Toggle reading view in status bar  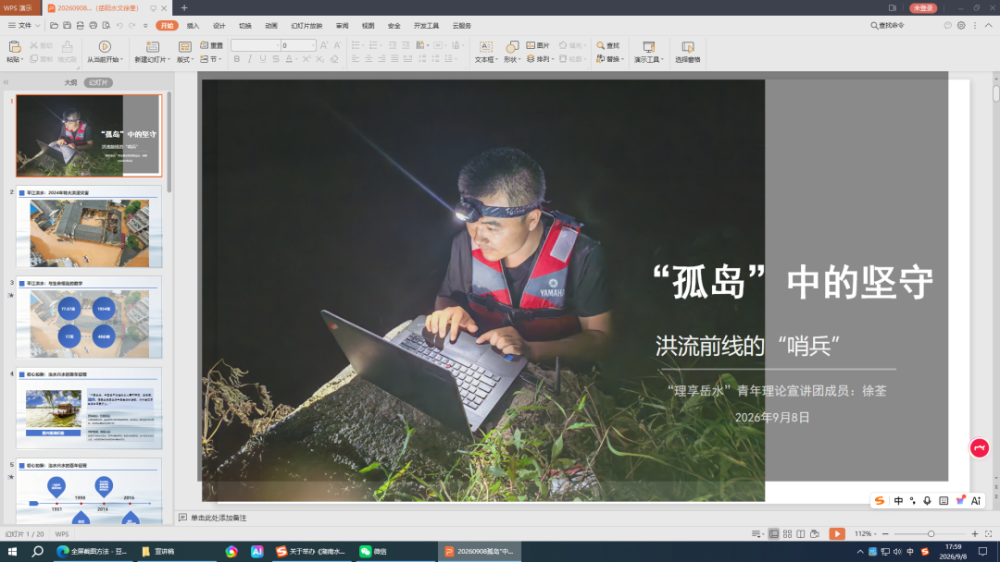[800, 534]
